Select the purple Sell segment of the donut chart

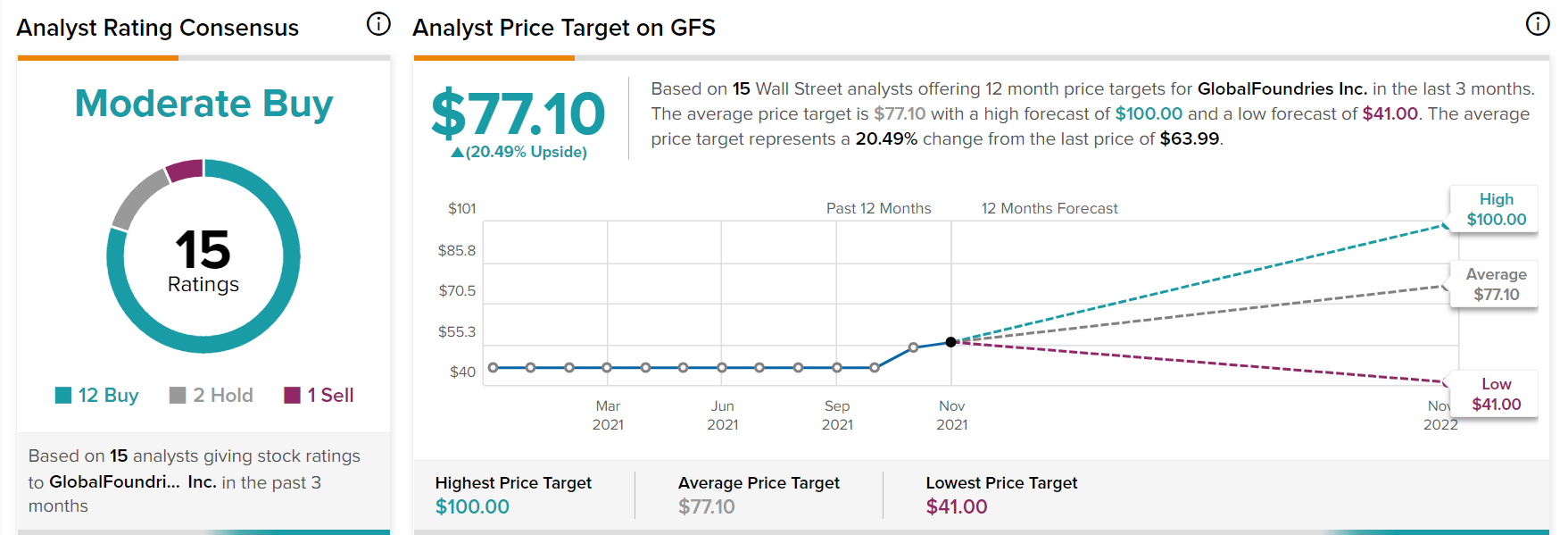[185, 170]
